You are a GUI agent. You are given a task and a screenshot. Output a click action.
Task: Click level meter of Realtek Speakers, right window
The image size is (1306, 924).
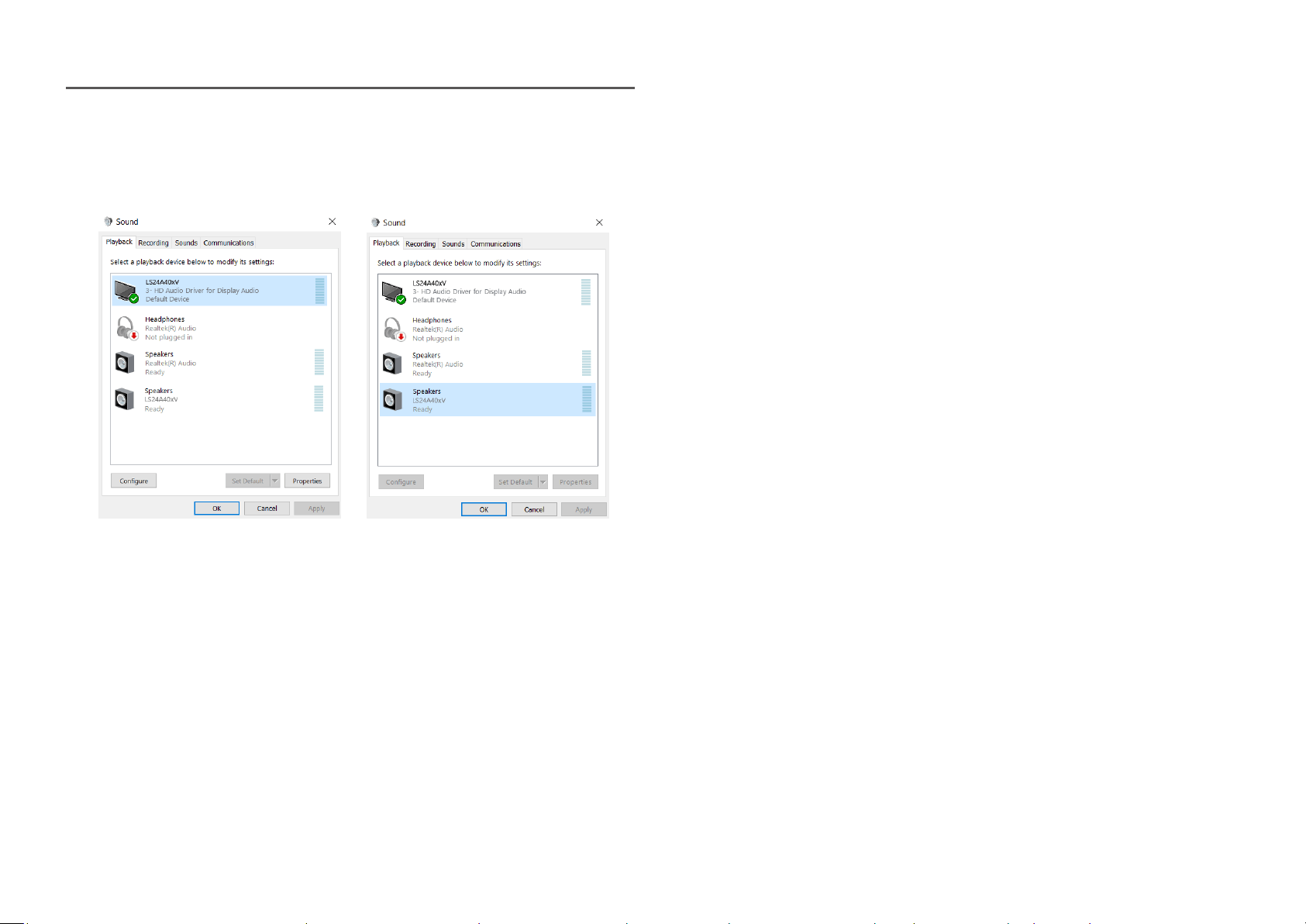pyautogui.click(x=586, y=363)
